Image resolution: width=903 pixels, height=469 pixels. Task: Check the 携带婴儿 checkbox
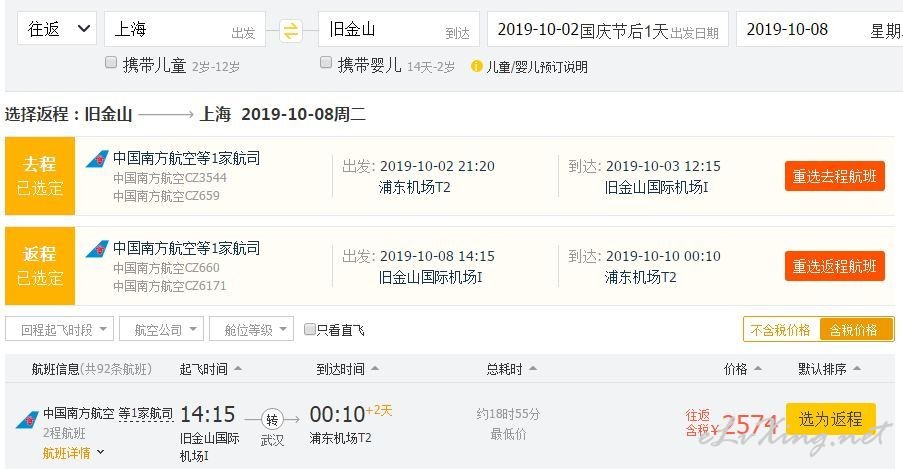(x=326, y=62)
